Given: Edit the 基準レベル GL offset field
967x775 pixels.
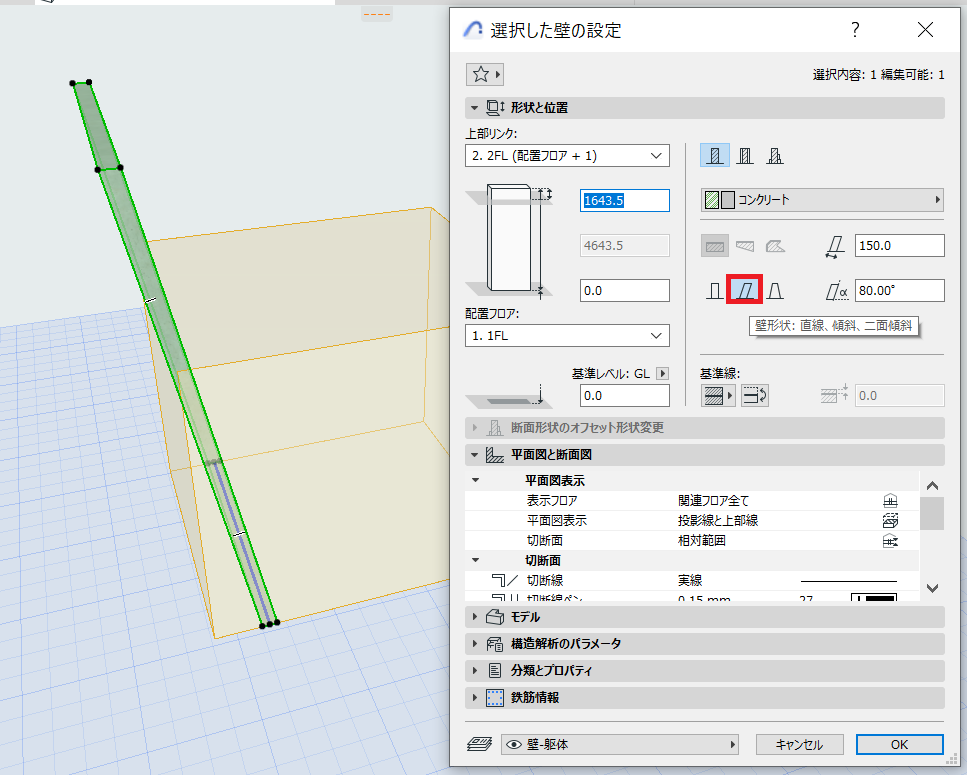Looking at the screenshot, I should [x=624, y=396].
